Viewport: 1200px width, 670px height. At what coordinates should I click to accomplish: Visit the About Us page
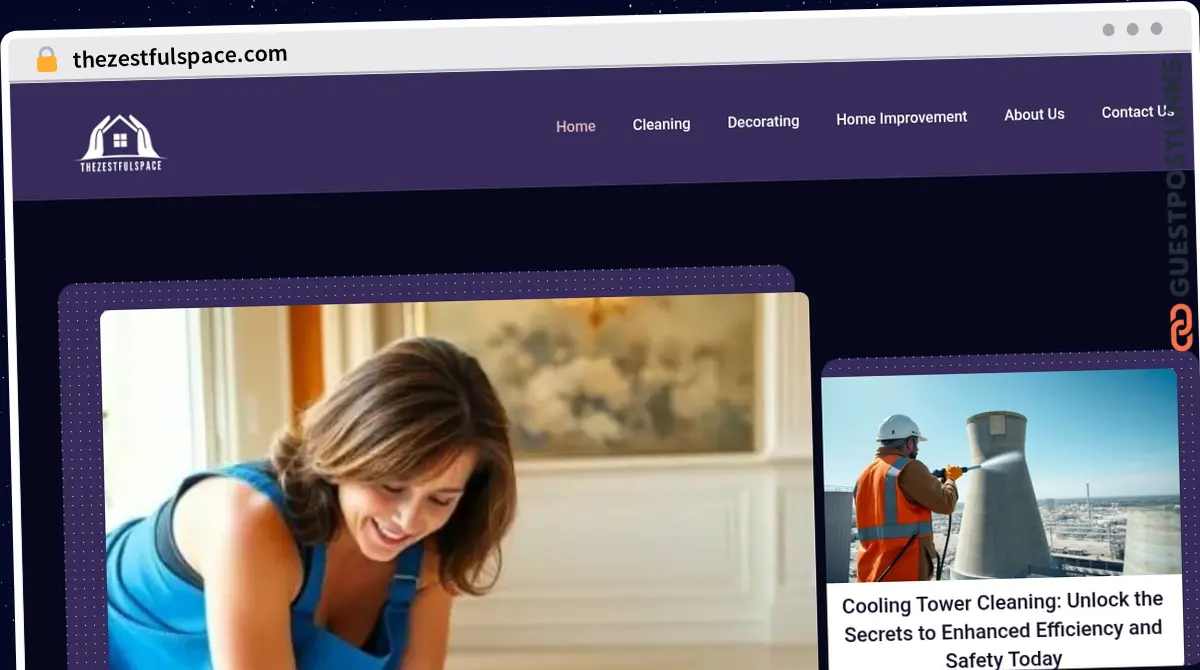pyautogui.click(x=1034, y=114)
